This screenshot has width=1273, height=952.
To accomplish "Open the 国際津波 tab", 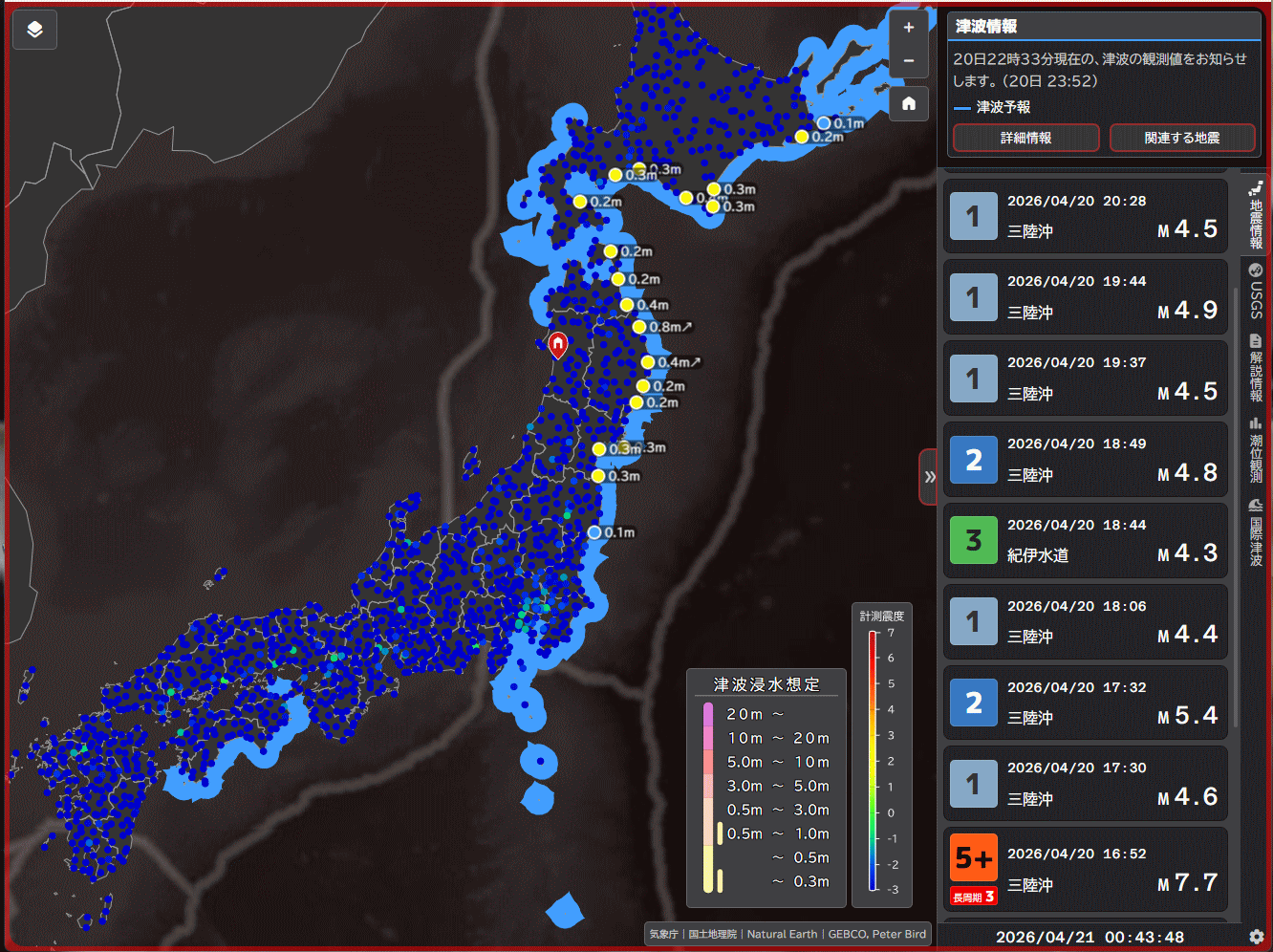I will (1256, 531).
